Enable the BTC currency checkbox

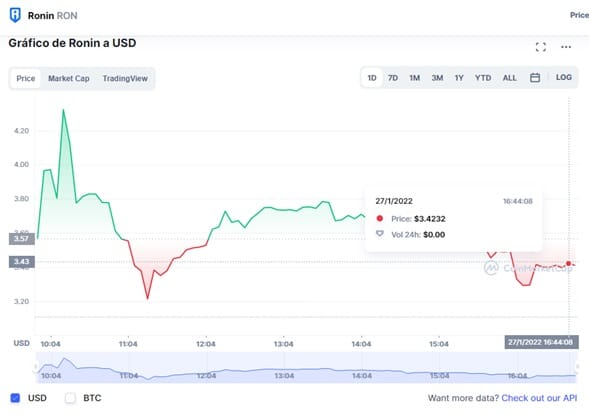tap(70, 398)
